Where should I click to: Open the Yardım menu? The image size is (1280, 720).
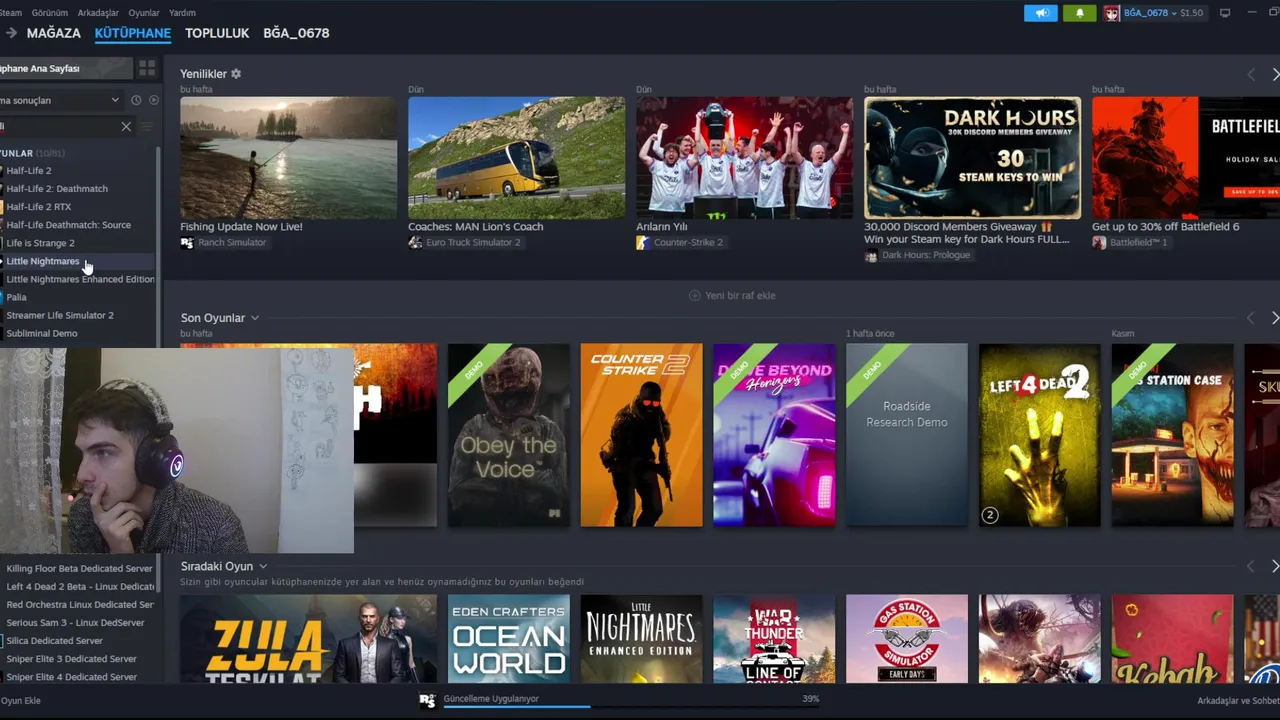pos(182,13)
